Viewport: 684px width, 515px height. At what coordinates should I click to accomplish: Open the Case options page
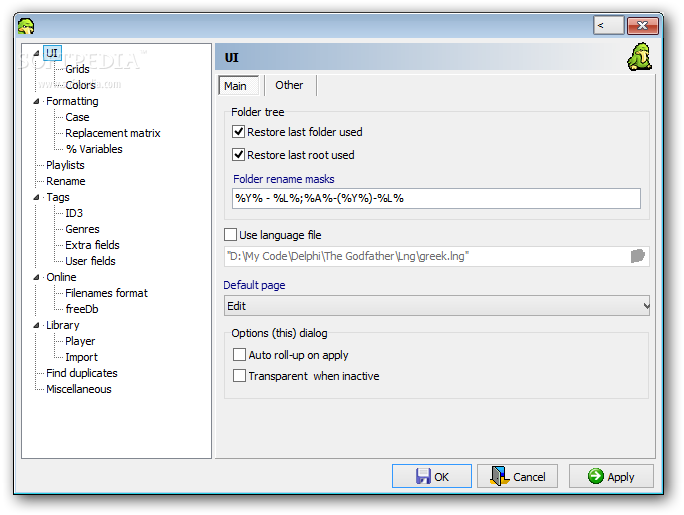[77, 117]
